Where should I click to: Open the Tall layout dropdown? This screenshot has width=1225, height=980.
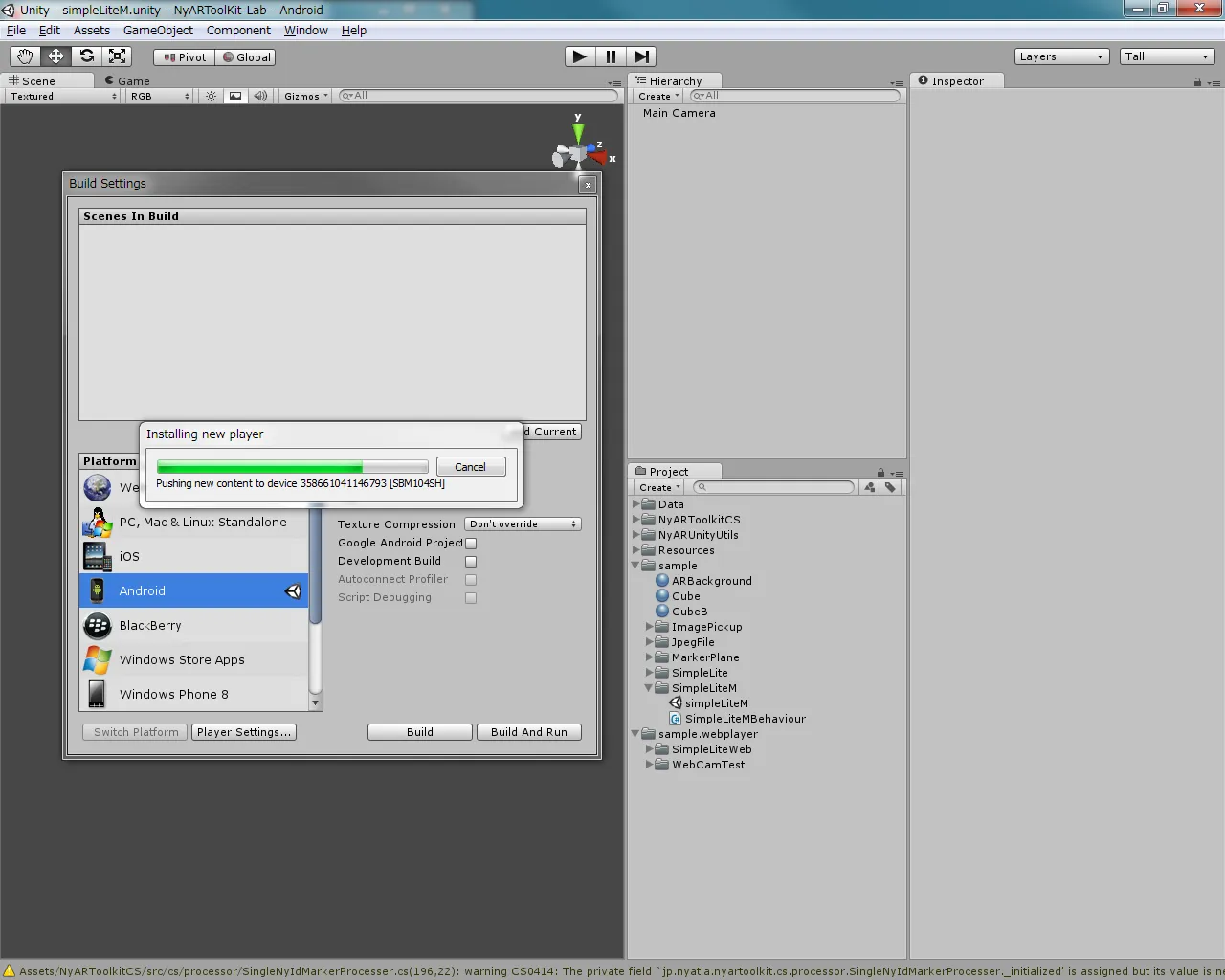coord(1168,56)
